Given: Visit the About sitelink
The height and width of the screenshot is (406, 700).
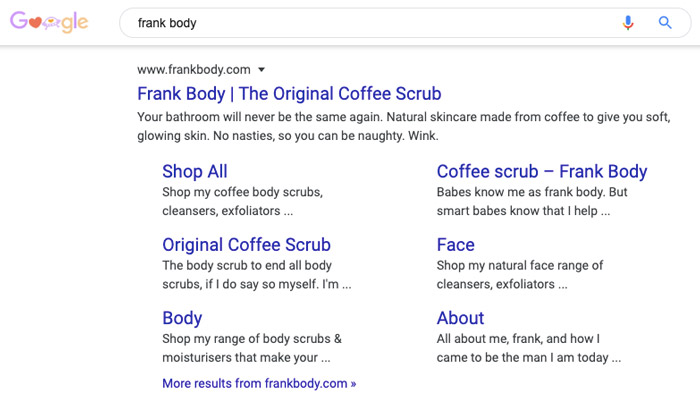Looking at the screenshot, I should [x=460, y=318].
